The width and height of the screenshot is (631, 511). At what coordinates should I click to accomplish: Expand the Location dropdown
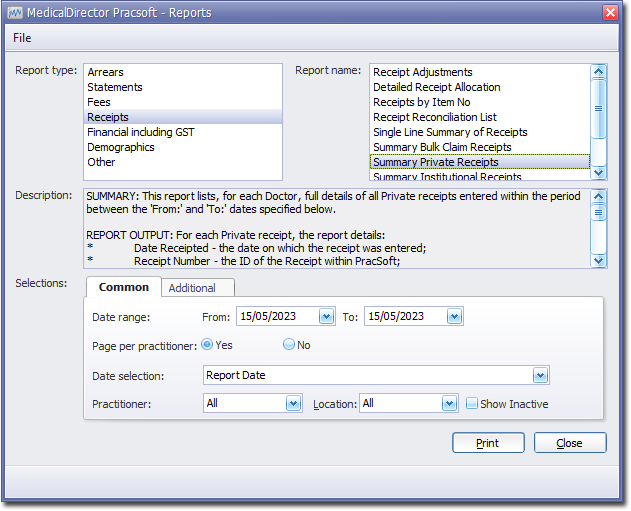(449, 403)
